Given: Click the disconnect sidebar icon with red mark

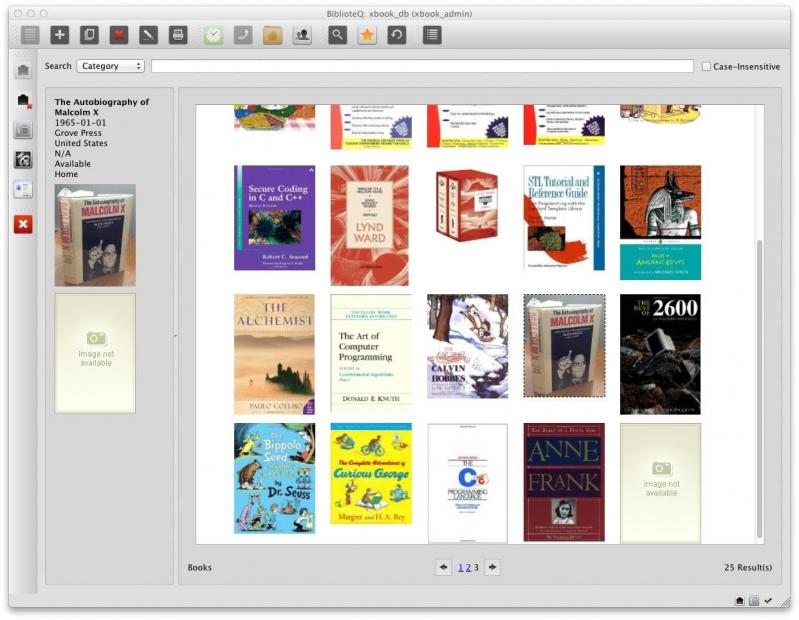Looking at the screenshot, I should (23, 100).
